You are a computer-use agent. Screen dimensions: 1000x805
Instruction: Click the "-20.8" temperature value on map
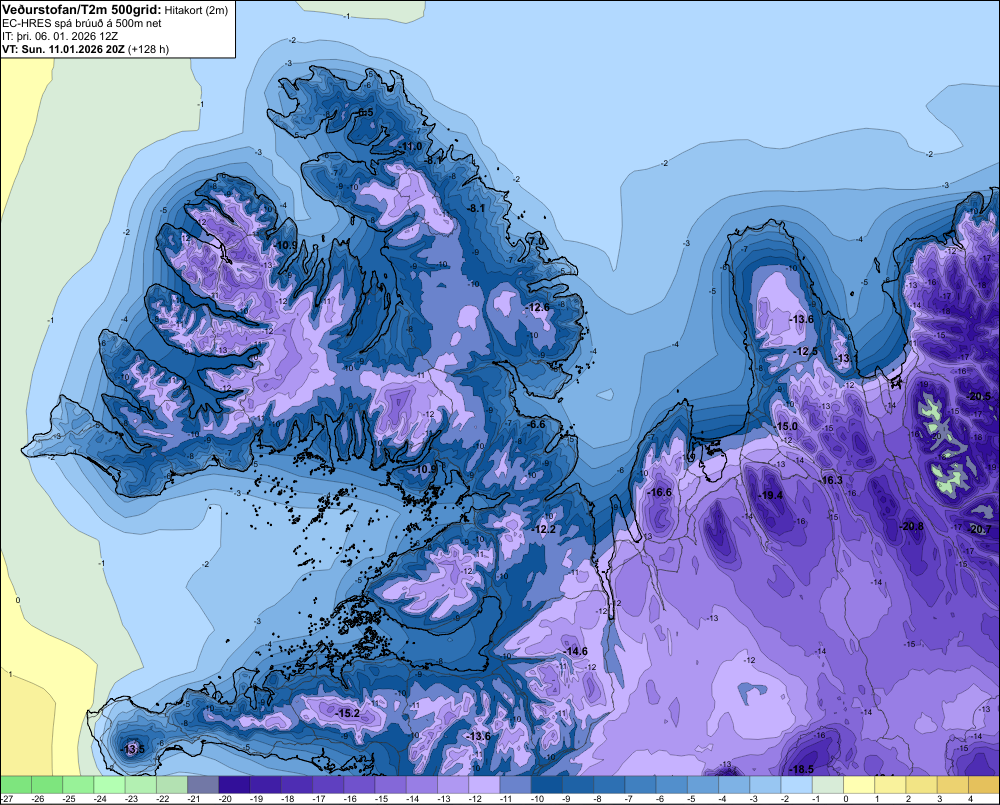pos(911,526)
